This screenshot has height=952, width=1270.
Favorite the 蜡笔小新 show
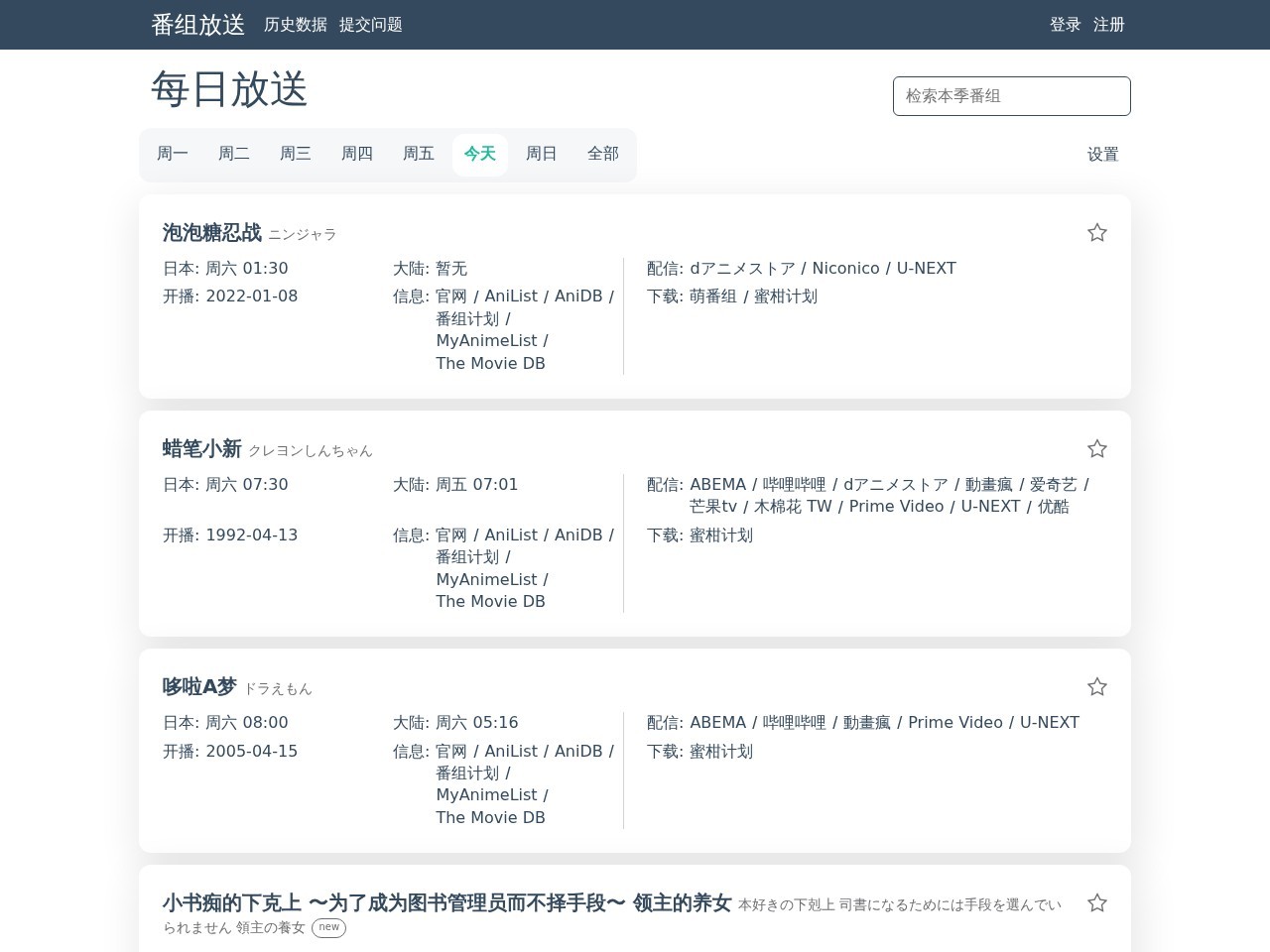coord(1096,448)
